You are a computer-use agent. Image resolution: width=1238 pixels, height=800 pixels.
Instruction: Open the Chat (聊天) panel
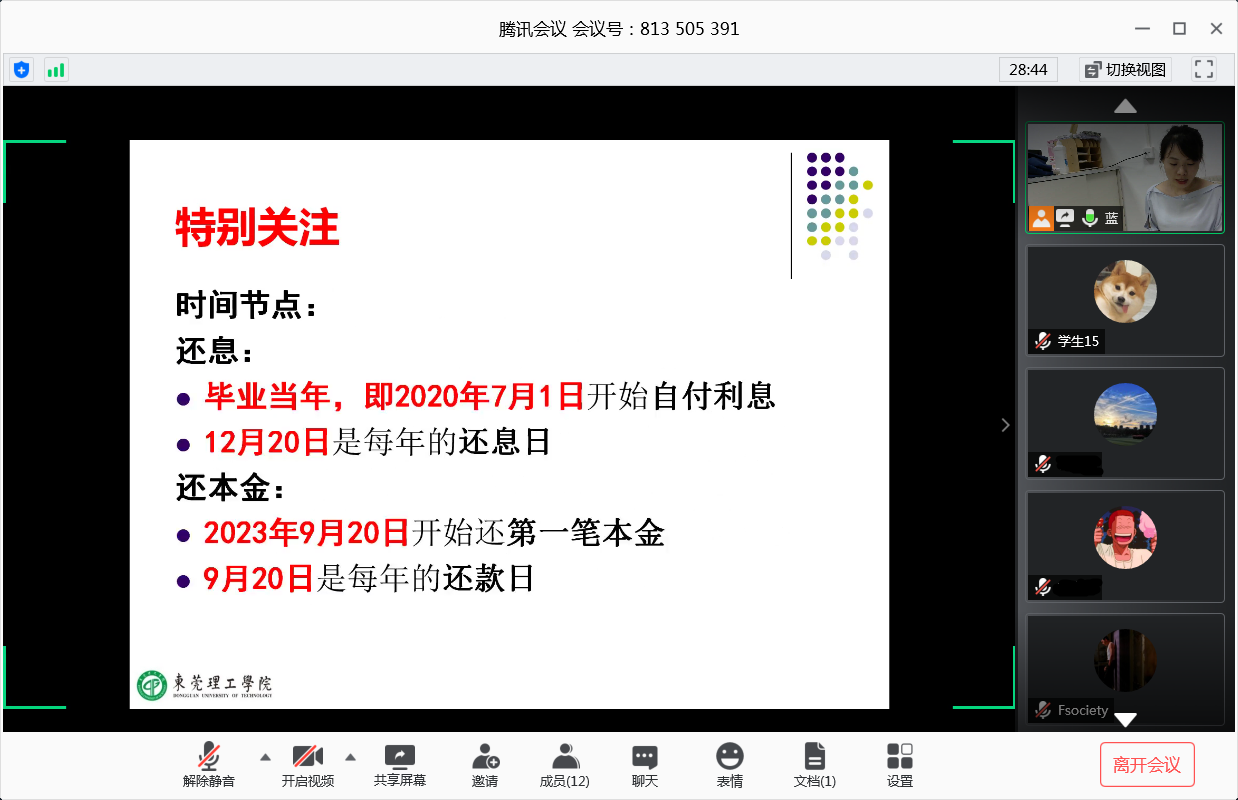coord(645,765)
